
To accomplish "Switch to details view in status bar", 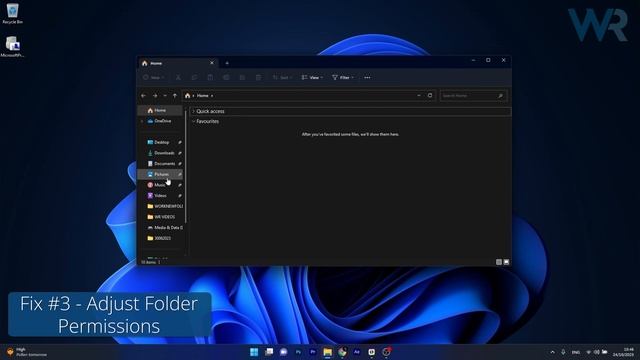I will point(499,262).
